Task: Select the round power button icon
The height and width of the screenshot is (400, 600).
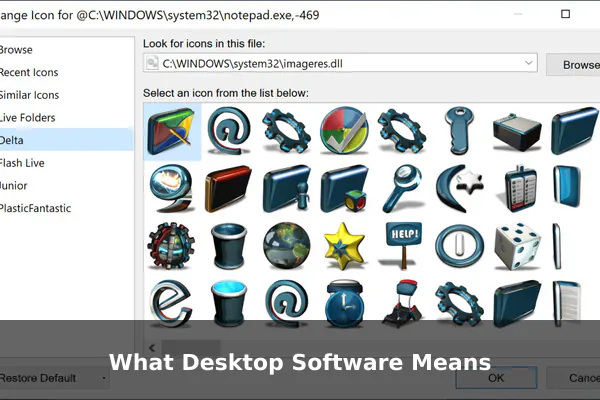Action: pos(460,246)
